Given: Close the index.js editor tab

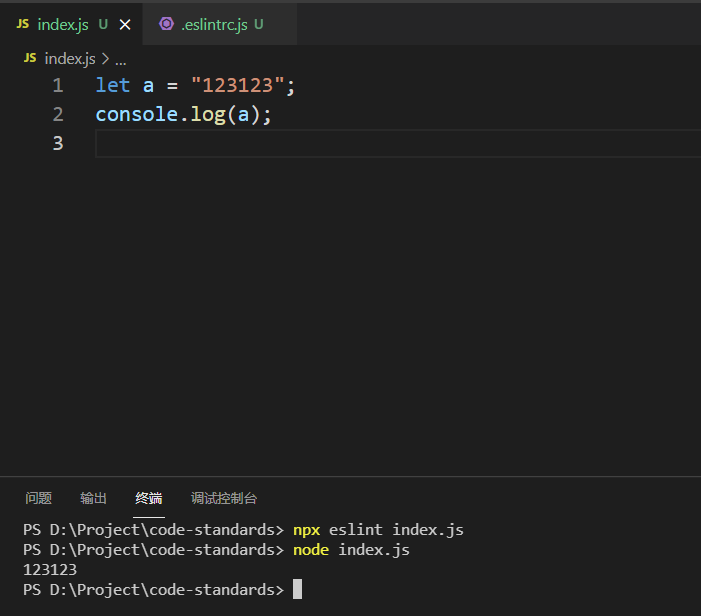Looking at the screenshot, I should (125, 25).
